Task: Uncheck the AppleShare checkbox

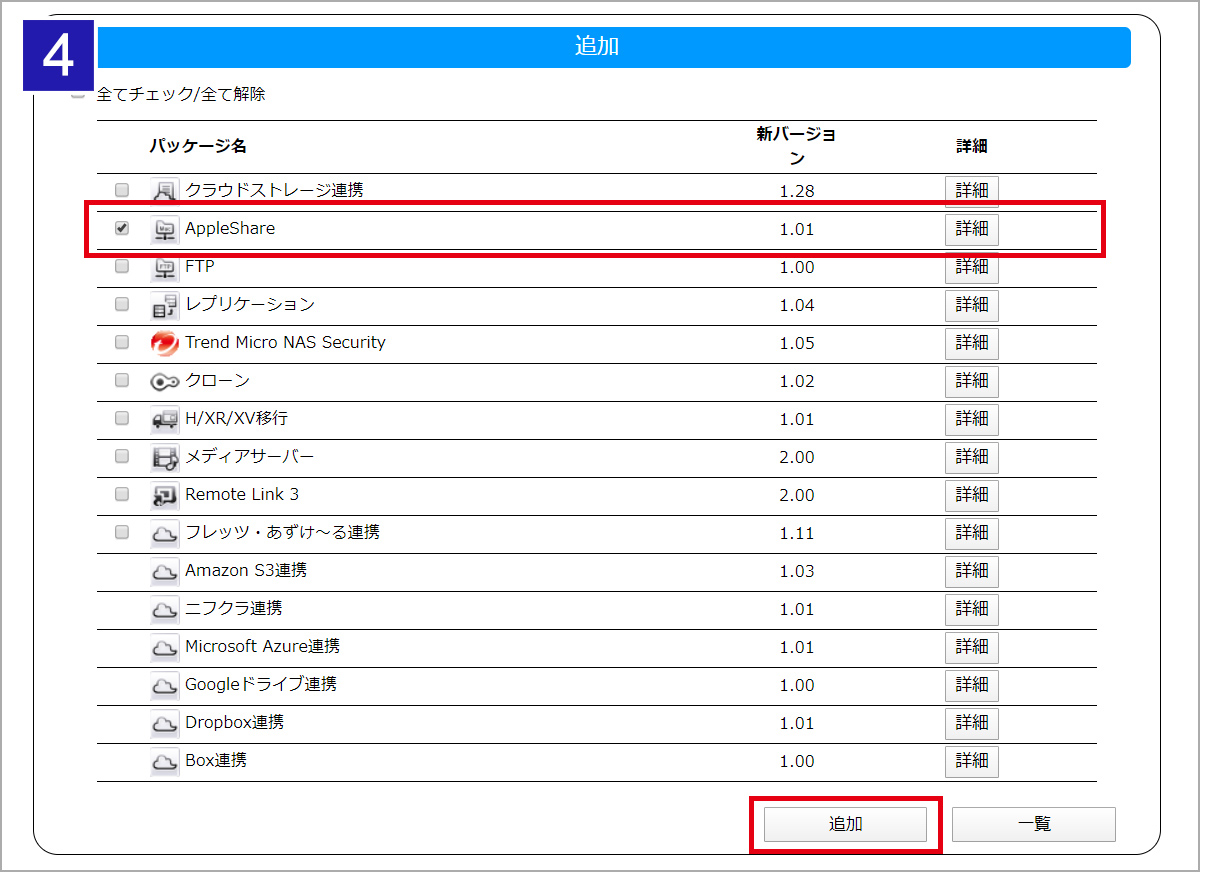Action: point(122,228)
